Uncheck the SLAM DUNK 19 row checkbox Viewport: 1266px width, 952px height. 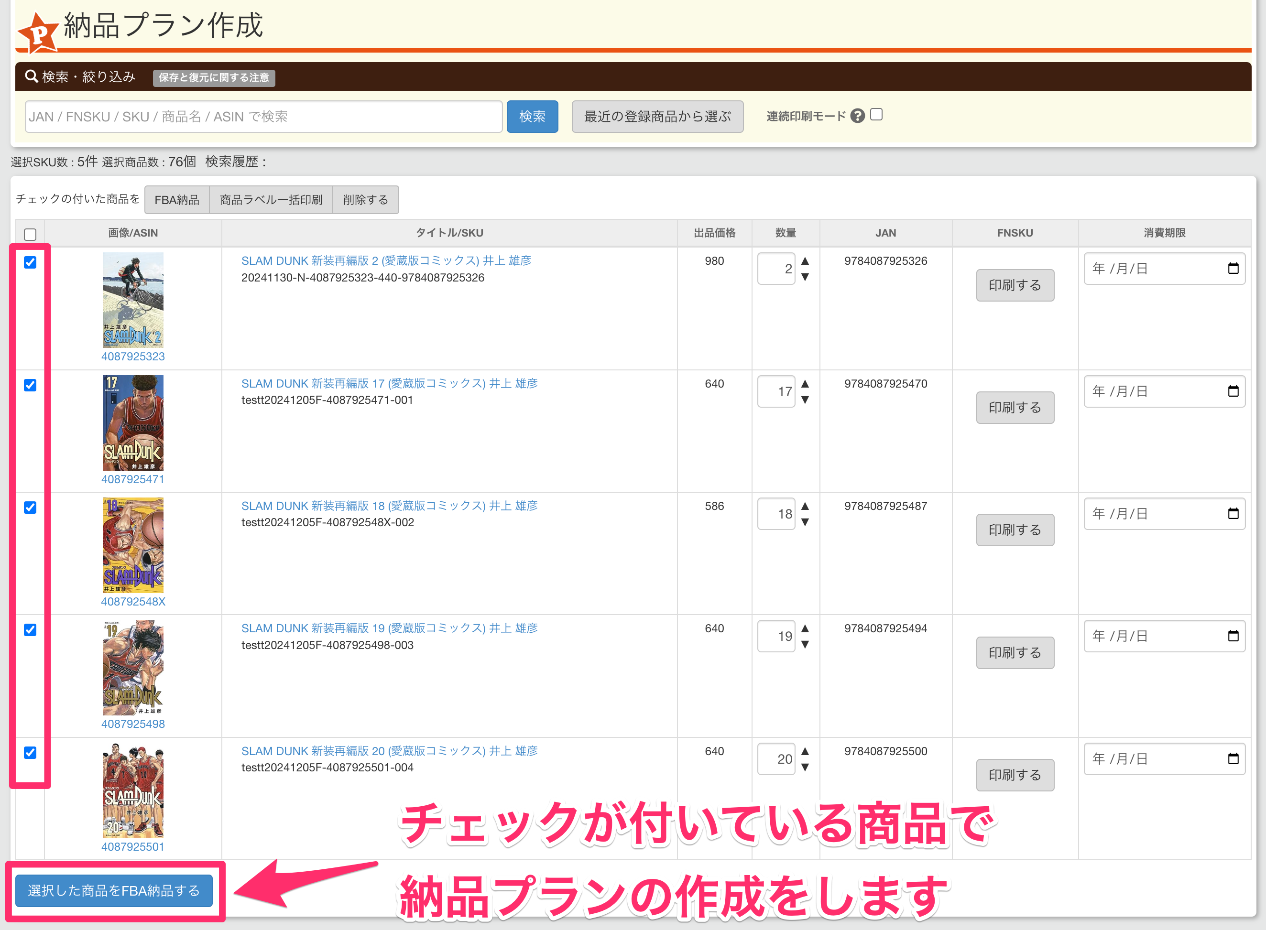point(30,630)
